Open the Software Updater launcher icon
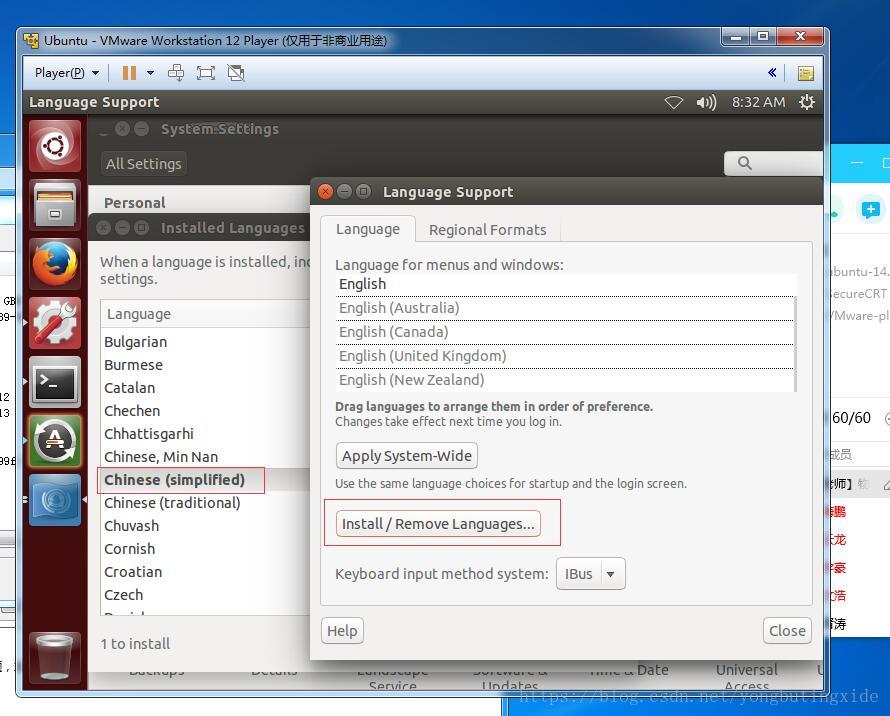890x716 pixels. tap(54, 441)
